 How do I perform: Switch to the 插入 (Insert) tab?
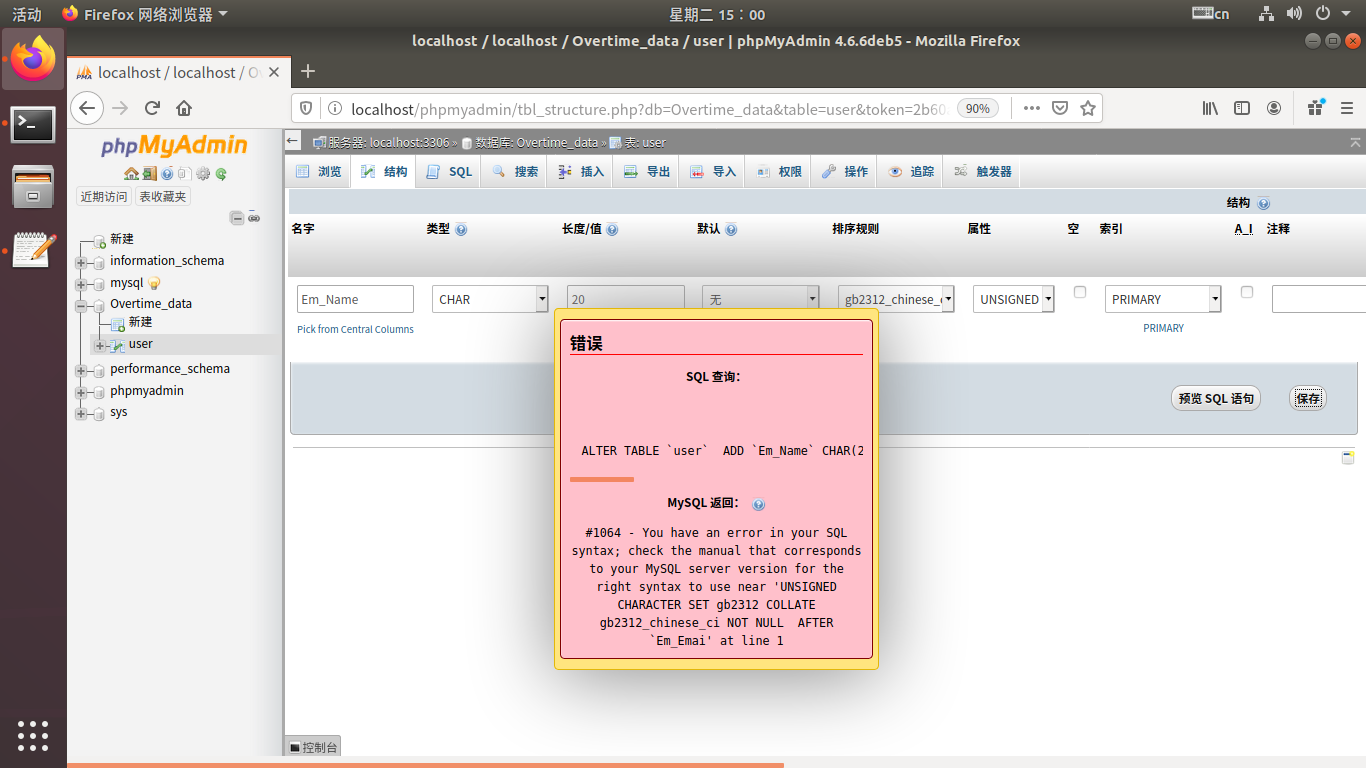(x=581, y=172)
